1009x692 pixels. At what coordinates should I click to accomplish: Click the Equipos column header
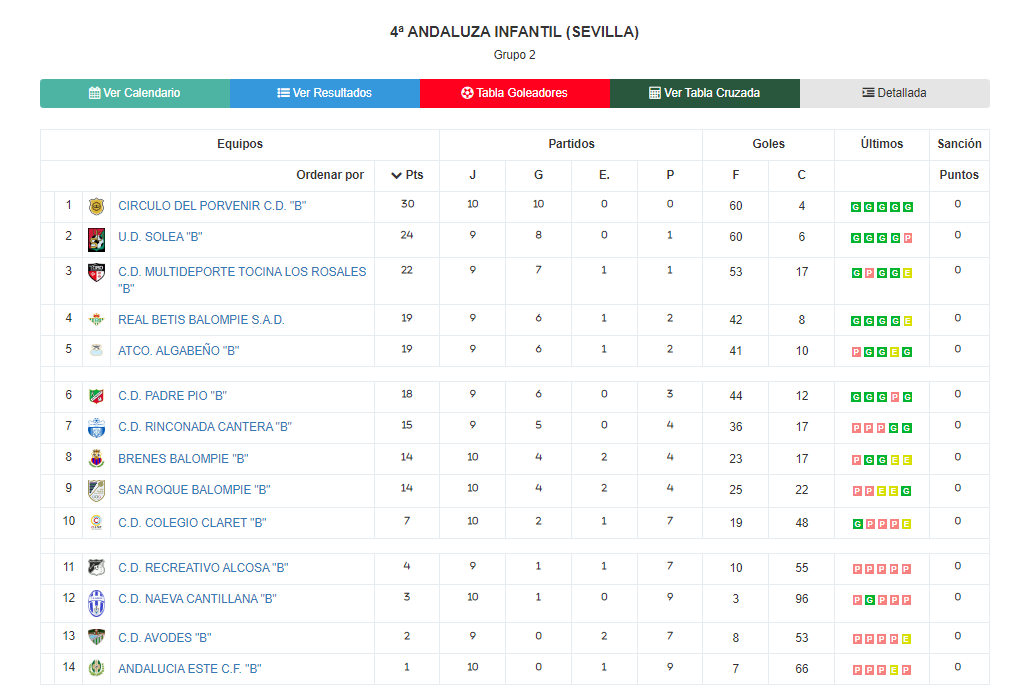240,144
